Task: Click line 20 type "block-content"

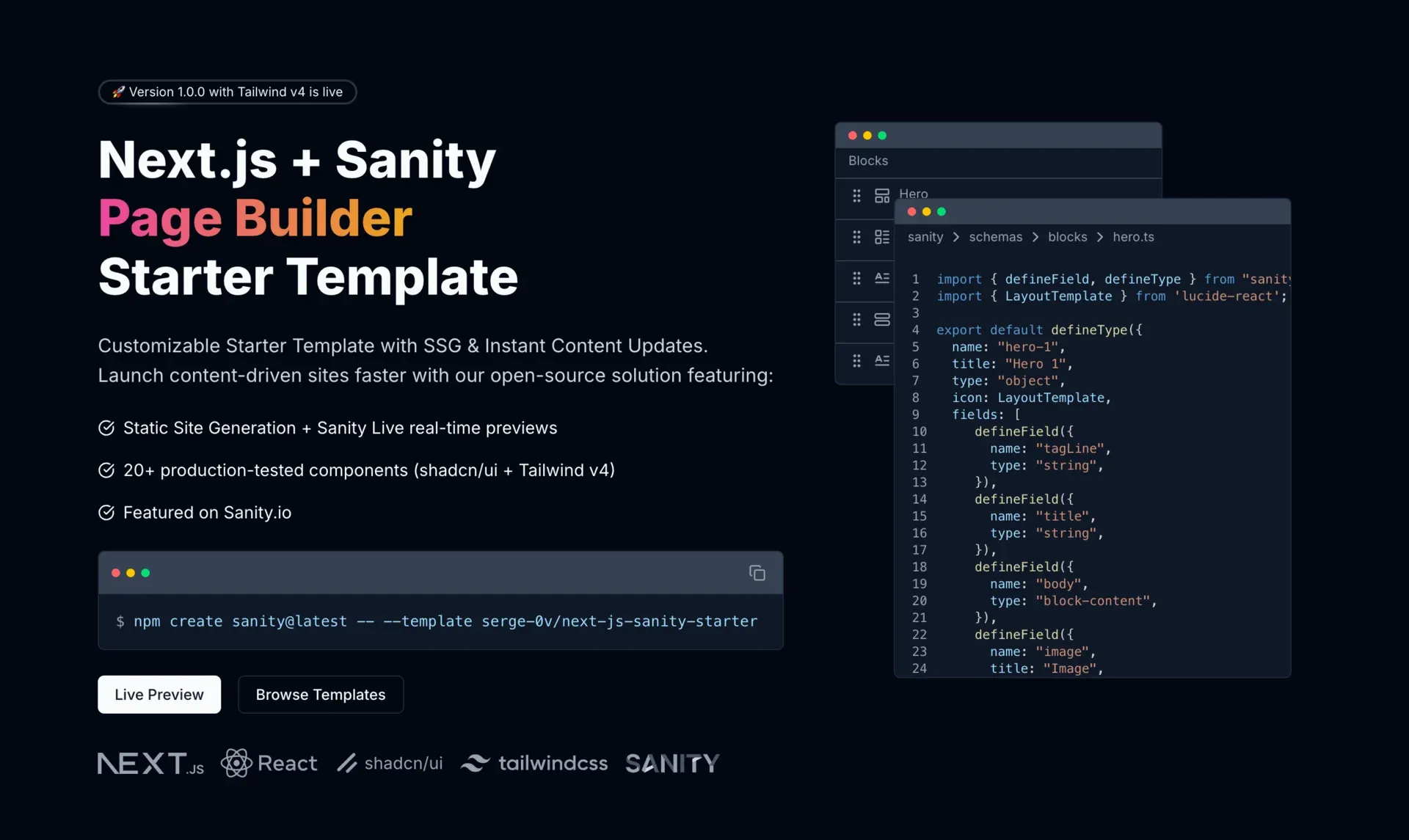Action: coord(1074,601)
